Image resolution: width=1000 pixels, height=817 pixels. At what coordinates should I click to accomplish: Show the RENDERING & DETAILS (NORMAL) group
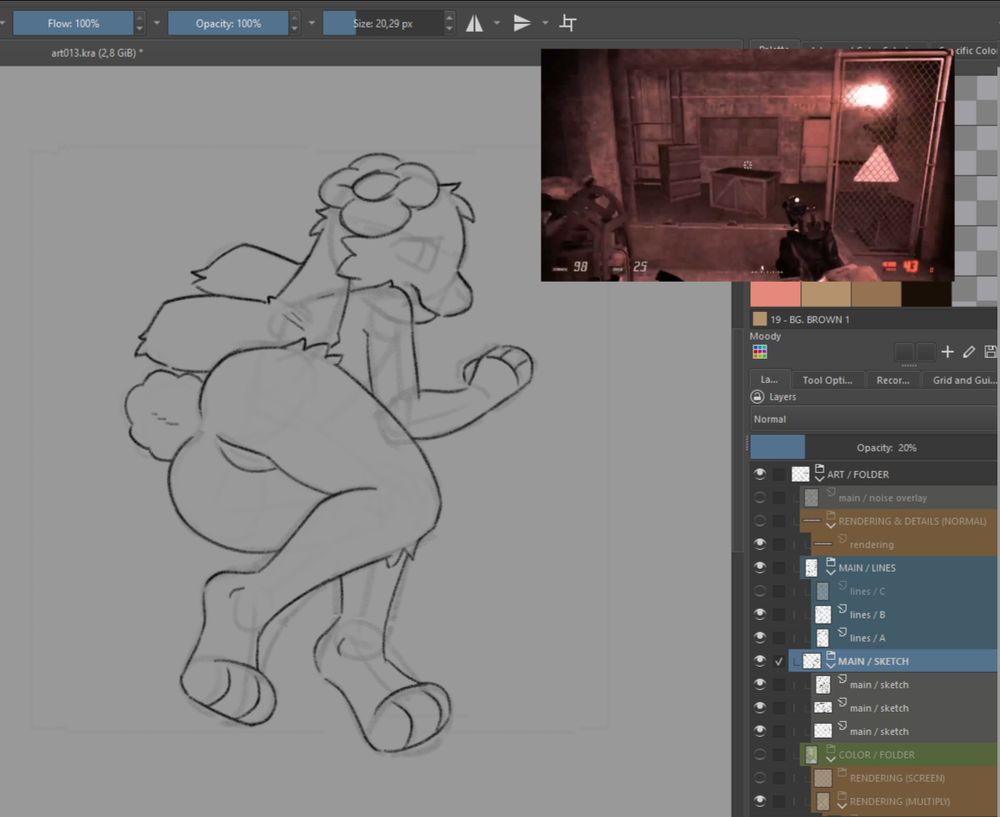coord(760,521)
